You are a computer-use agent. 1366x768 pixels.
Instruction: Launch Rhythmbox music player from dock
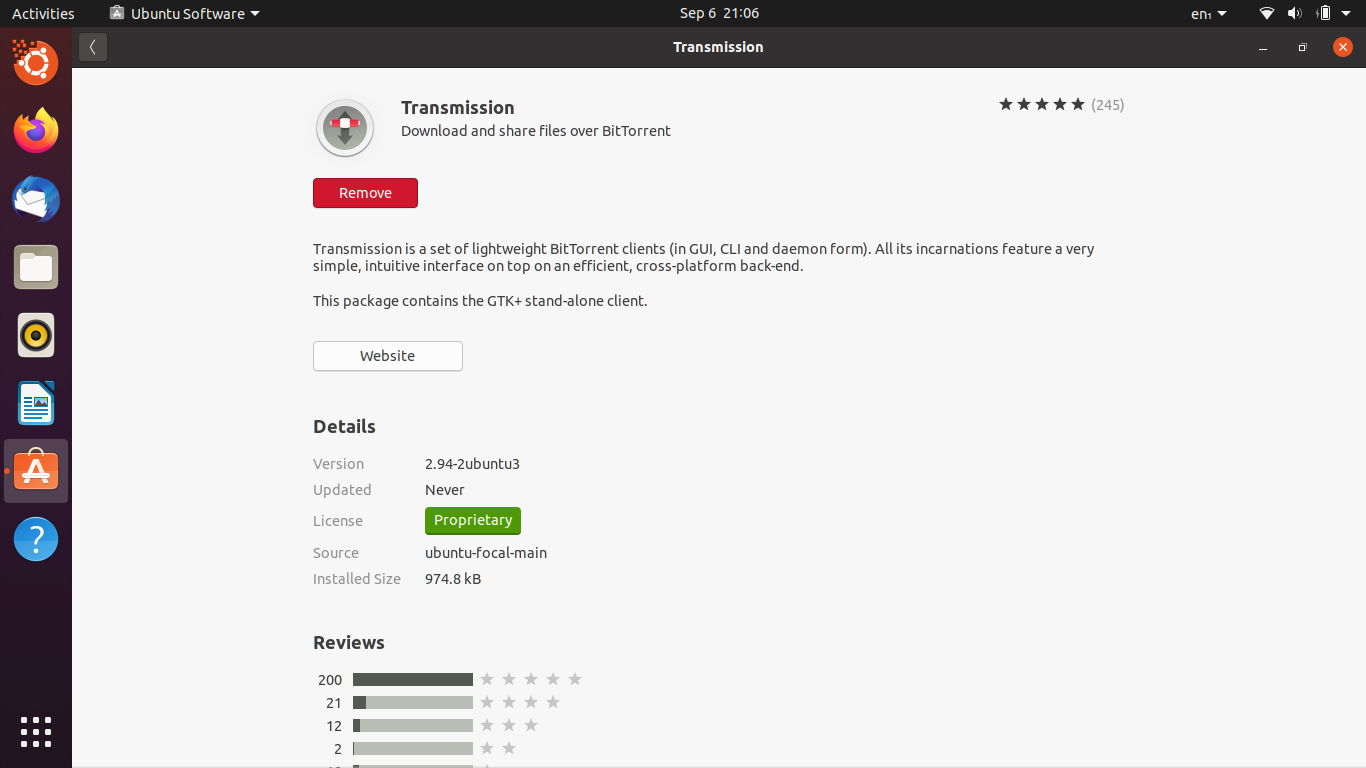(36, 335)
